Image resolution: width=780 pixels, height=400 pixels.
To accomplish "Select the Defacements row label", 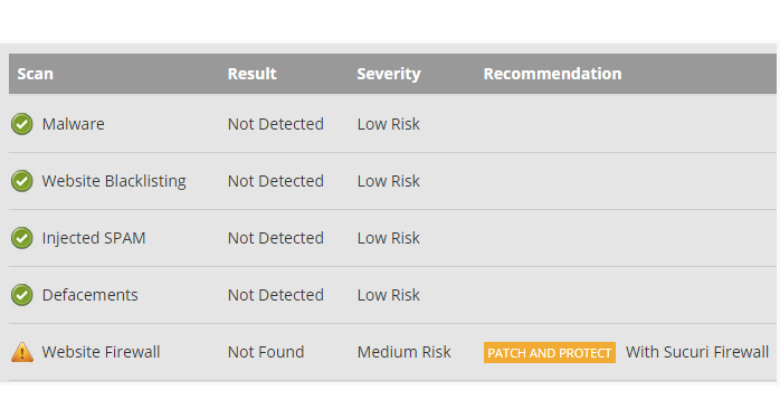I will tap(90, 295).
